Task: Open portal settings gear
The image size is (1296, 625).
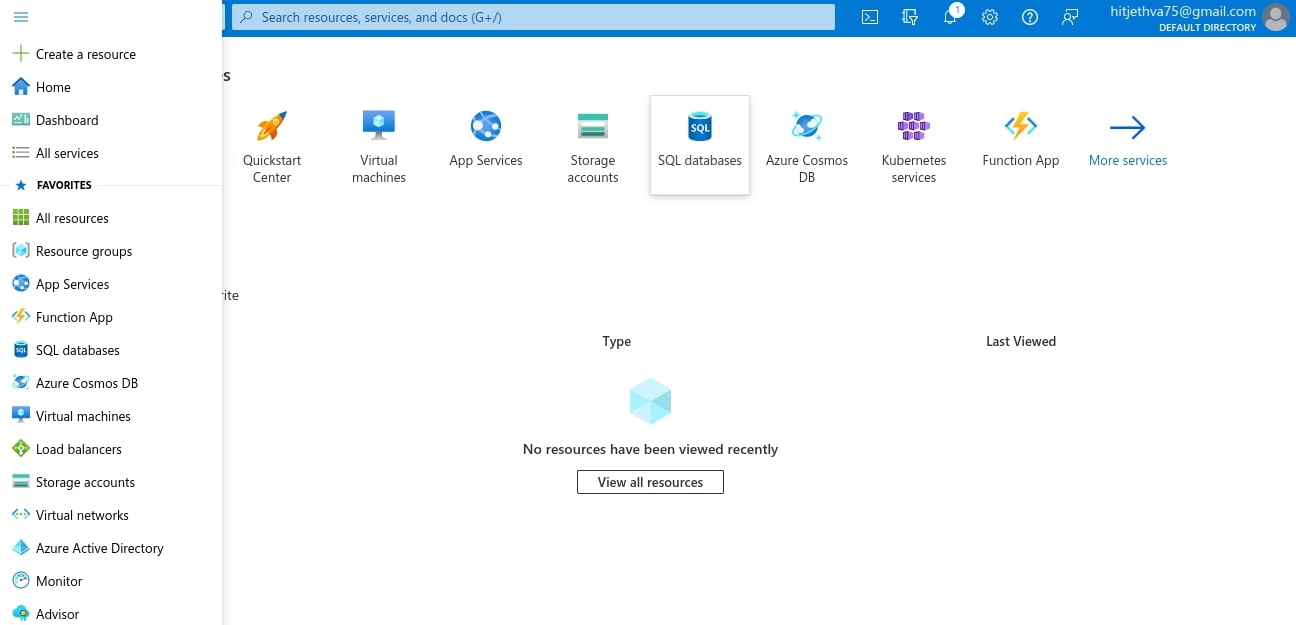Action: [990, 17]
